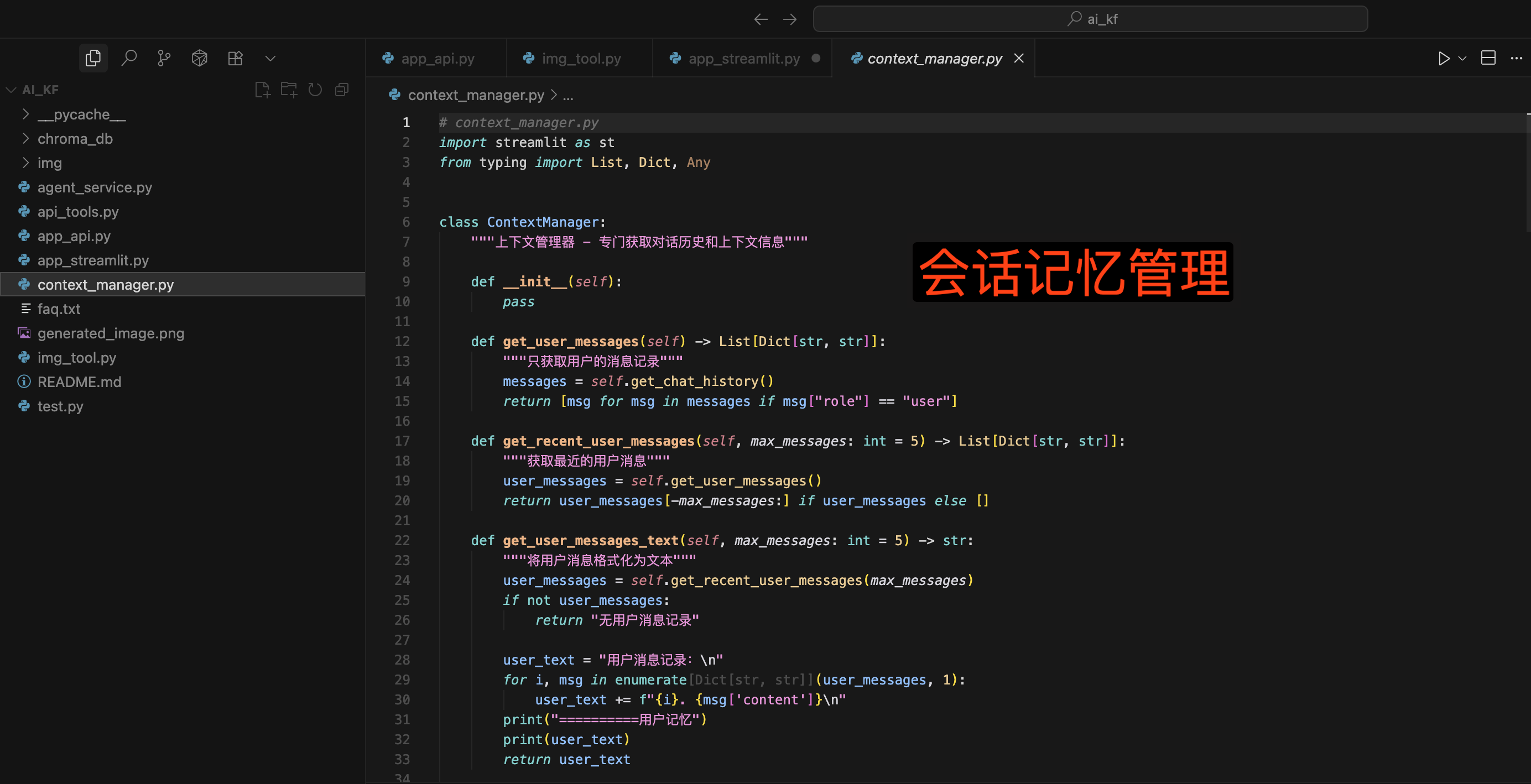
Task: Open the run options dropdown arrow
Action: tap(1462, 58)
